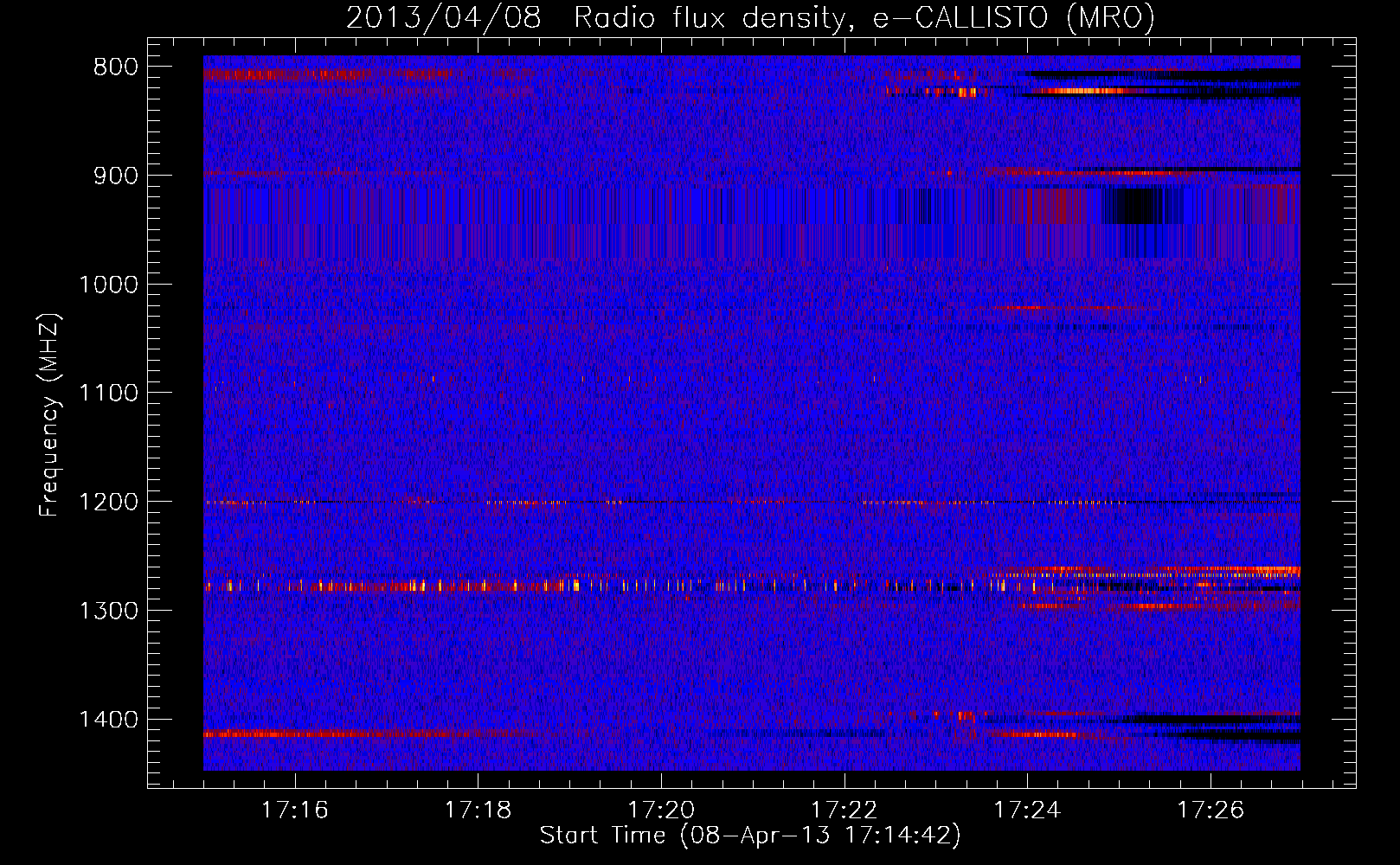Click the 'Start Time (08-Apr-13 17:14:42)' label

point(750,836)
